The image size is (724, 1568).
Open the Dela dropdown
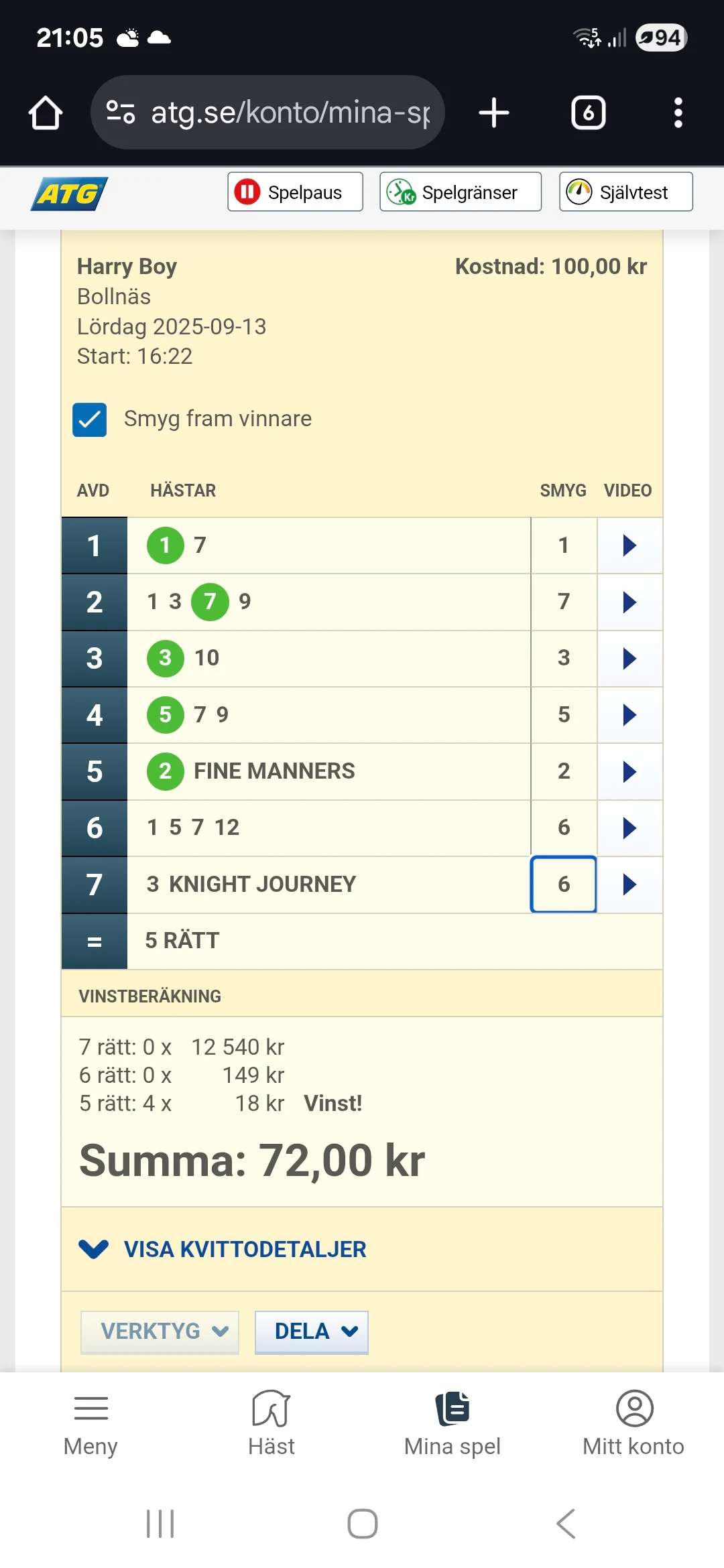click(312, 1331)
